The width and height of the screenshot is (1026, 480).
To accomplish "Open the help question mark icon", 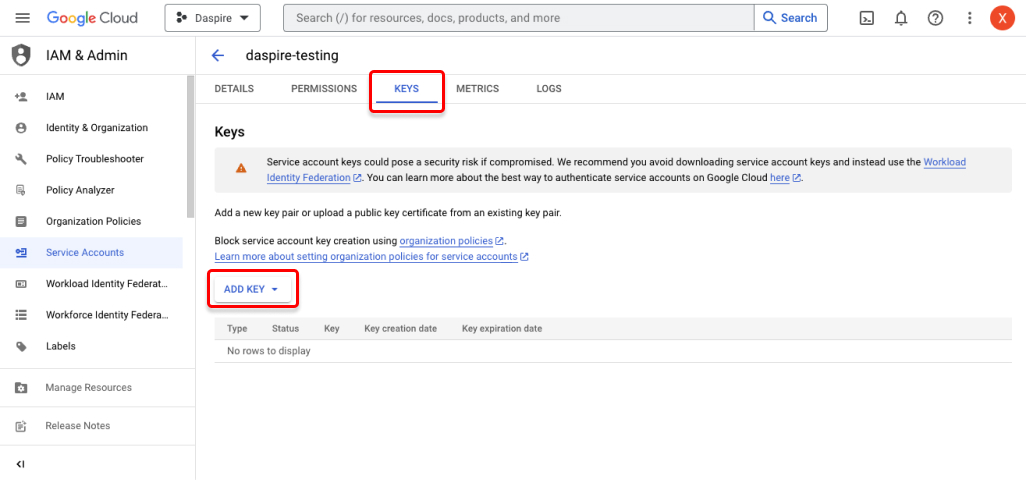I will tap(936, 18).
